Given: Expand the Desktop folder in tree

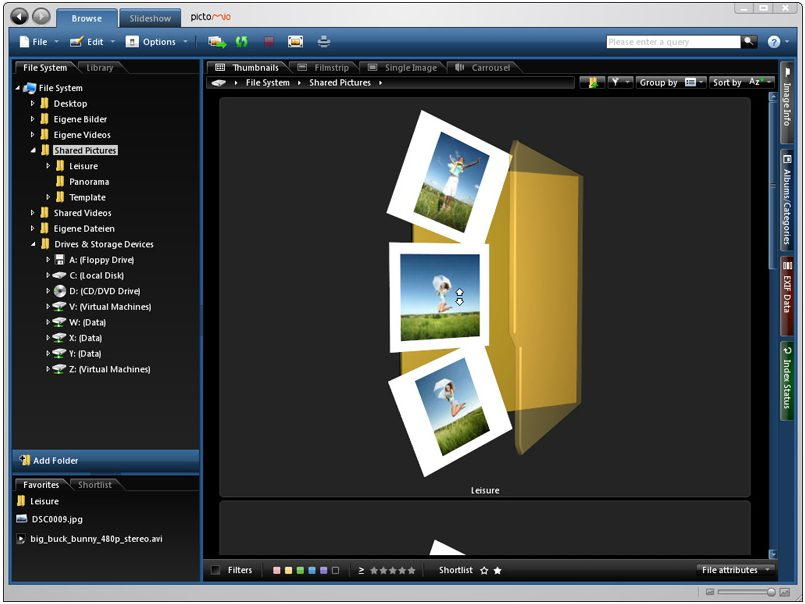Looking at the screenshot, I should pyautogui.click(x=33, y=104).
